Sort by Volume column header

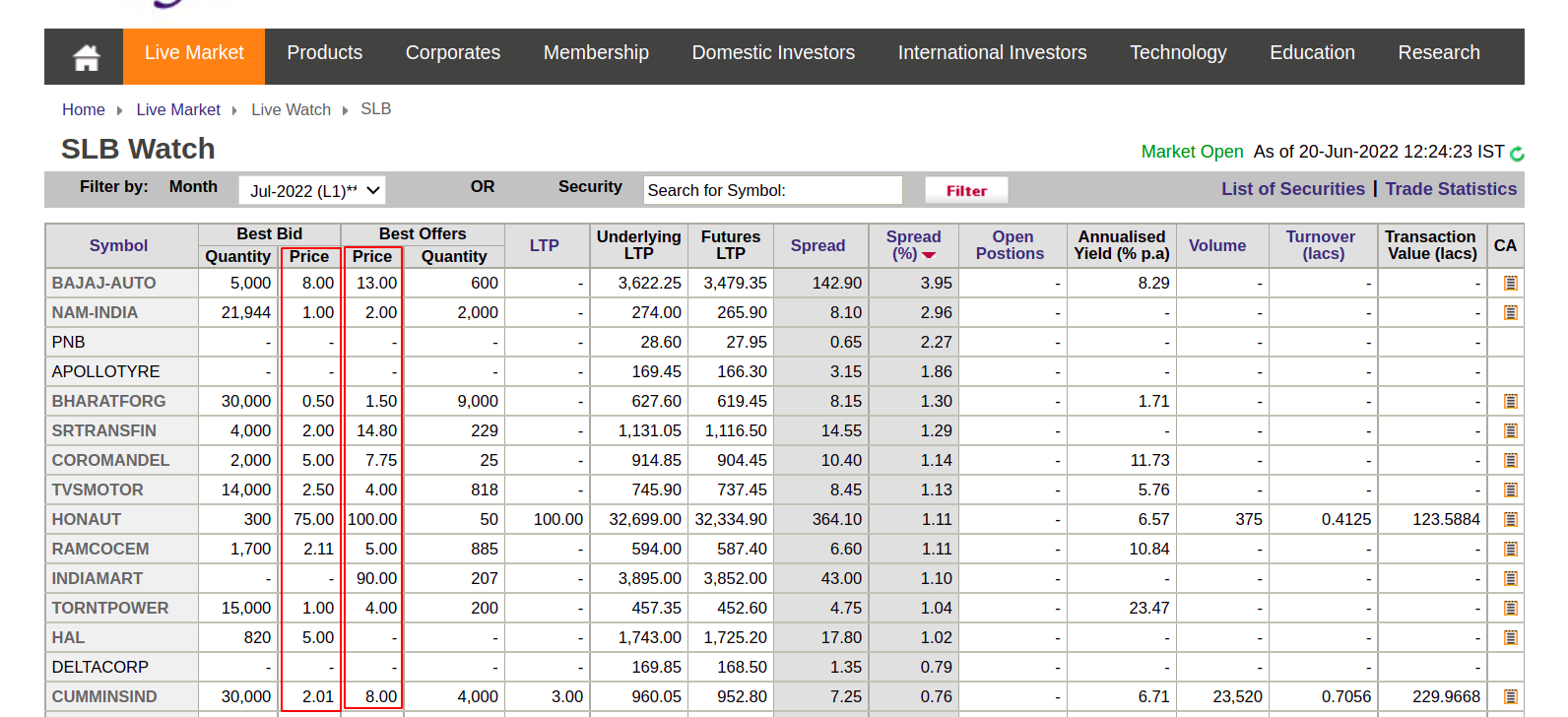point(1216,246)
